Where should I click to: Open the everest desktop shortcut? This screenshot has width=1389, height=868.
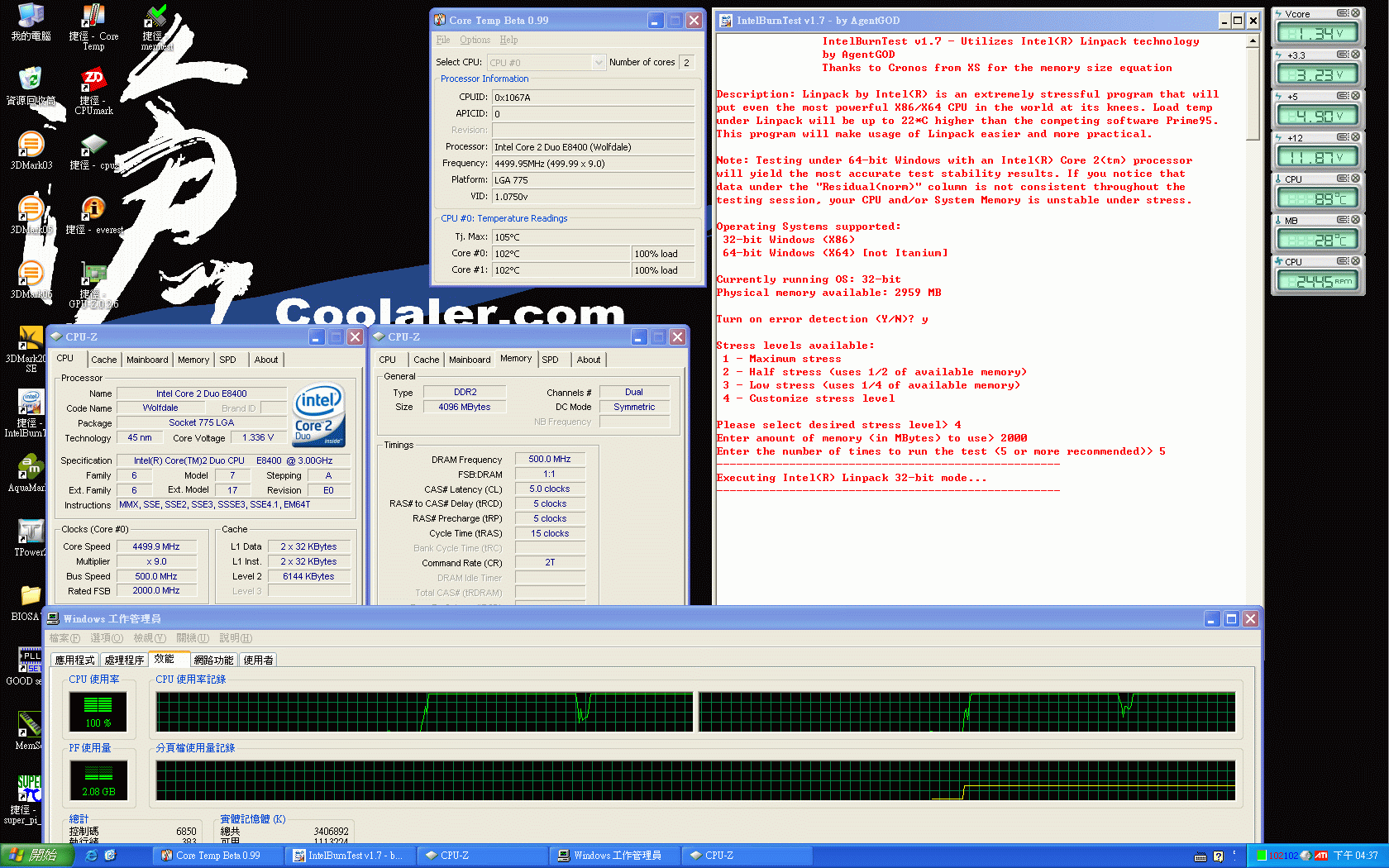click(93, 215)
